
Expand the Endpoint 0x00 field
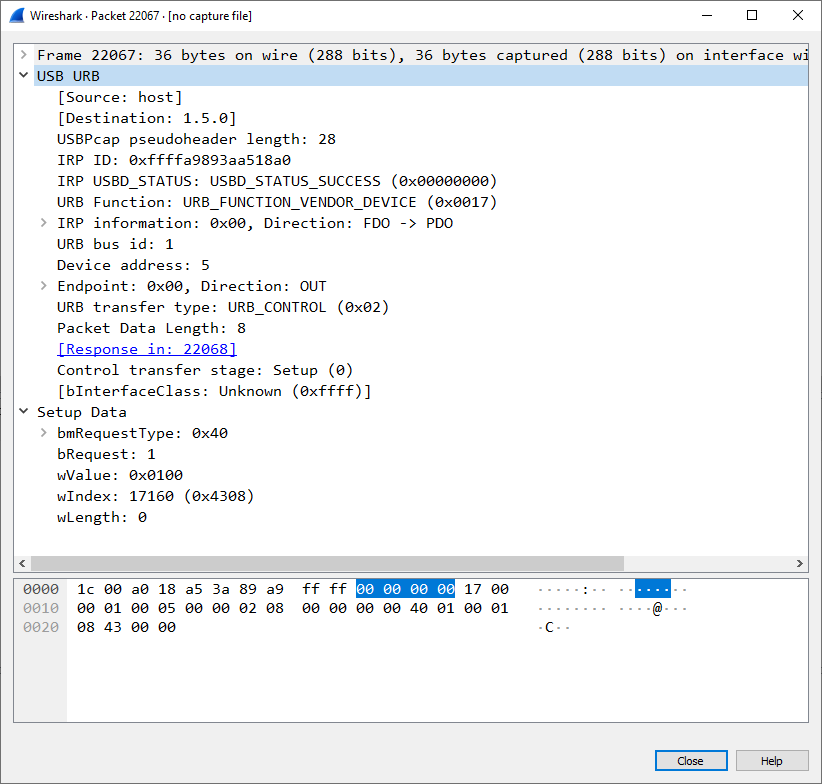click(42, 285)
